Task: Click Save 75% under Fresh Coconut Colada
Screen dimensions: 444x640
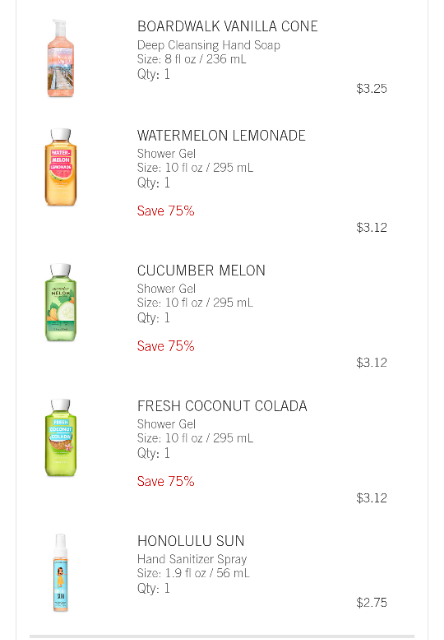Action: [165, 481]
